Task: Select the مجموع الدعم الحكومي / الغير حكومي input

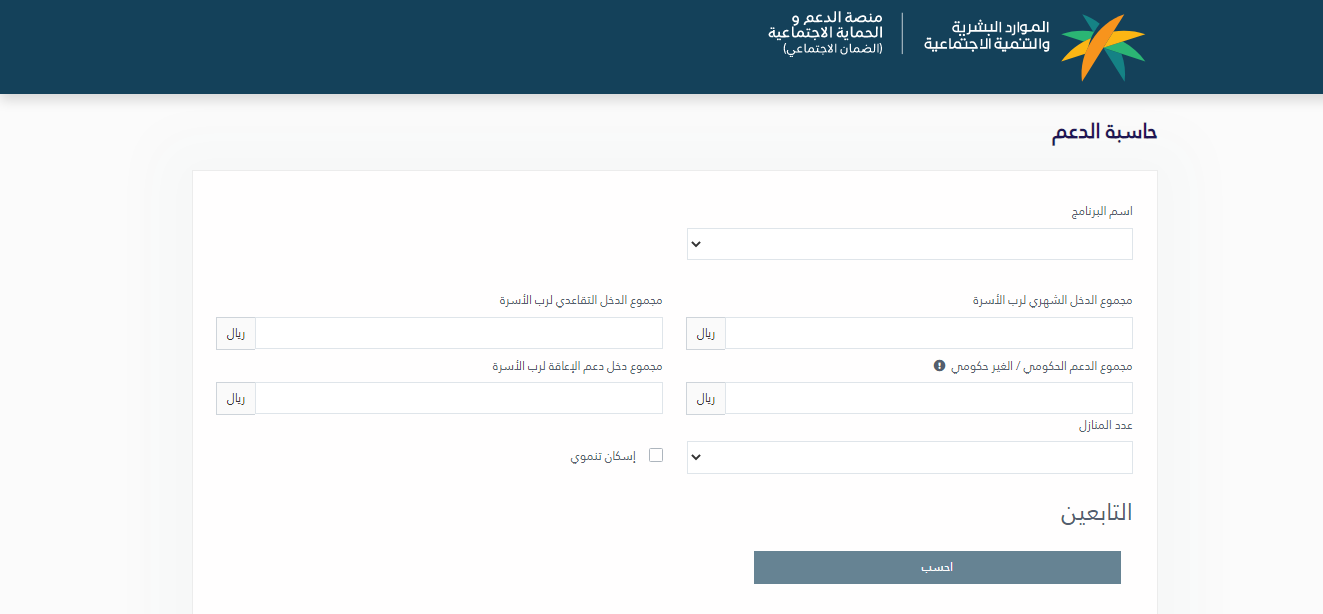Action: coord(928,398)
